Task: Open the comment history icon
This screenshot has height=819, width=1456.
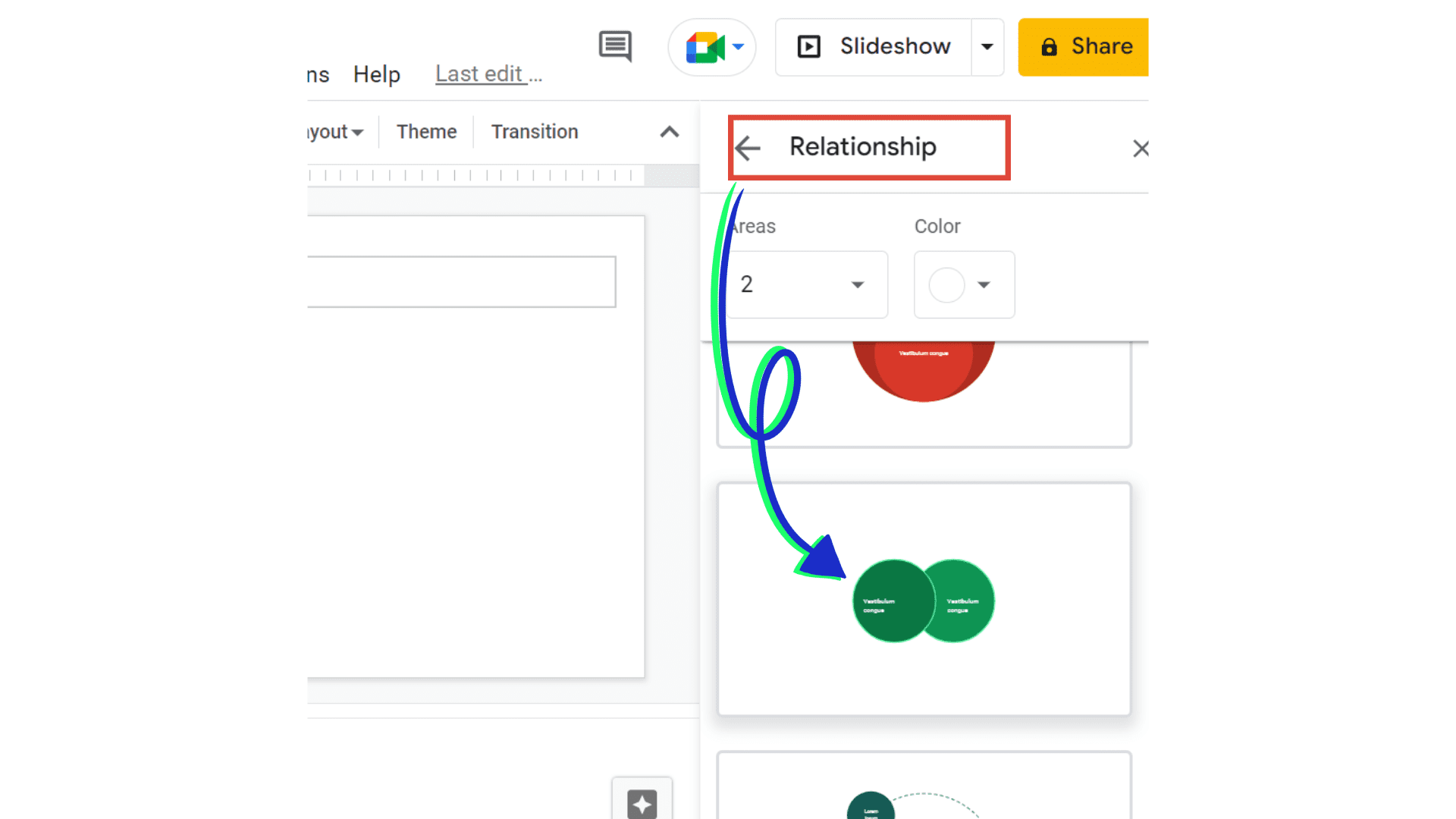Action: 615,46
